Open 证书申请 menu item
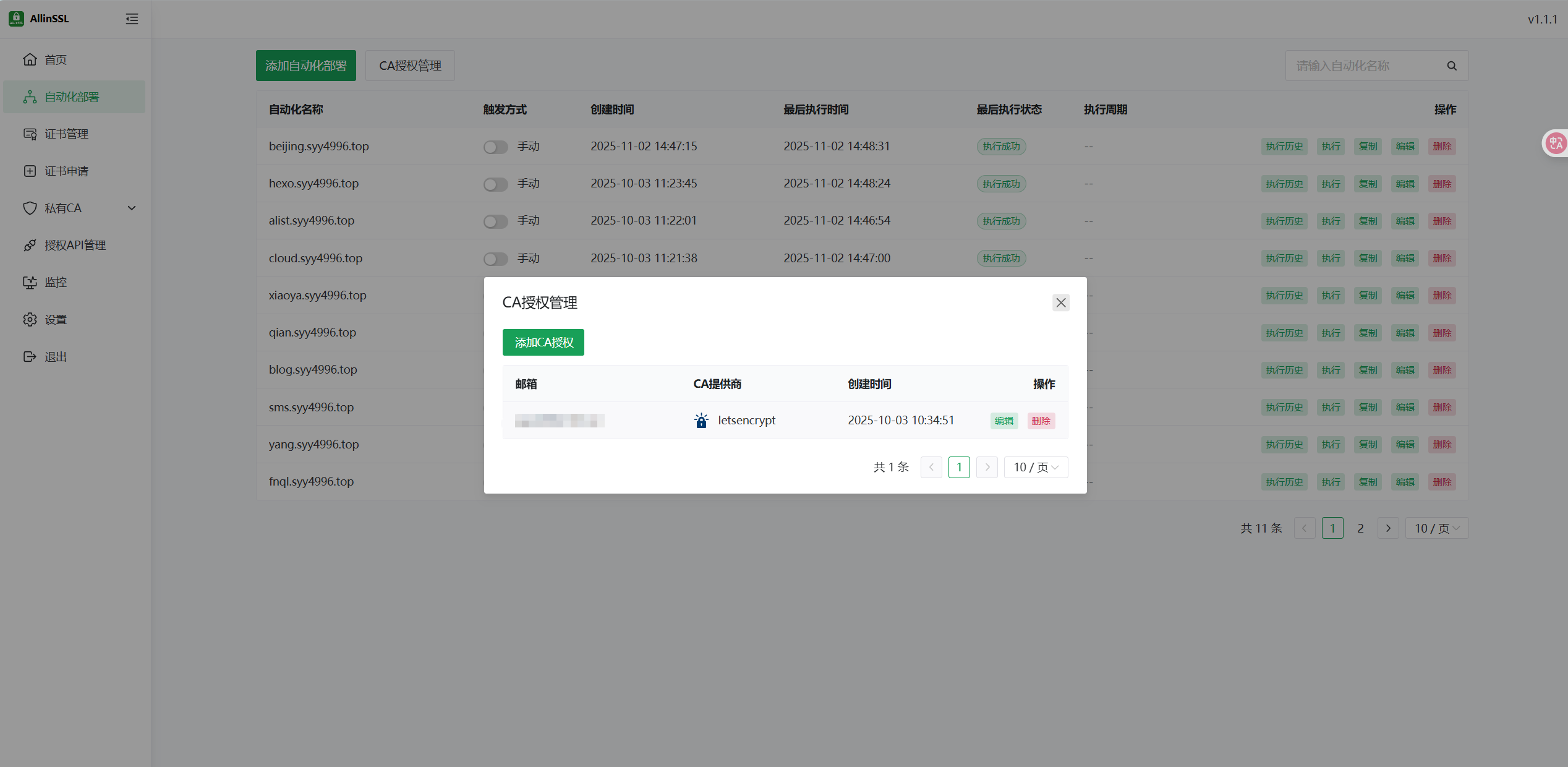This screenshot has height=767, width=1568. coord(66,171)
